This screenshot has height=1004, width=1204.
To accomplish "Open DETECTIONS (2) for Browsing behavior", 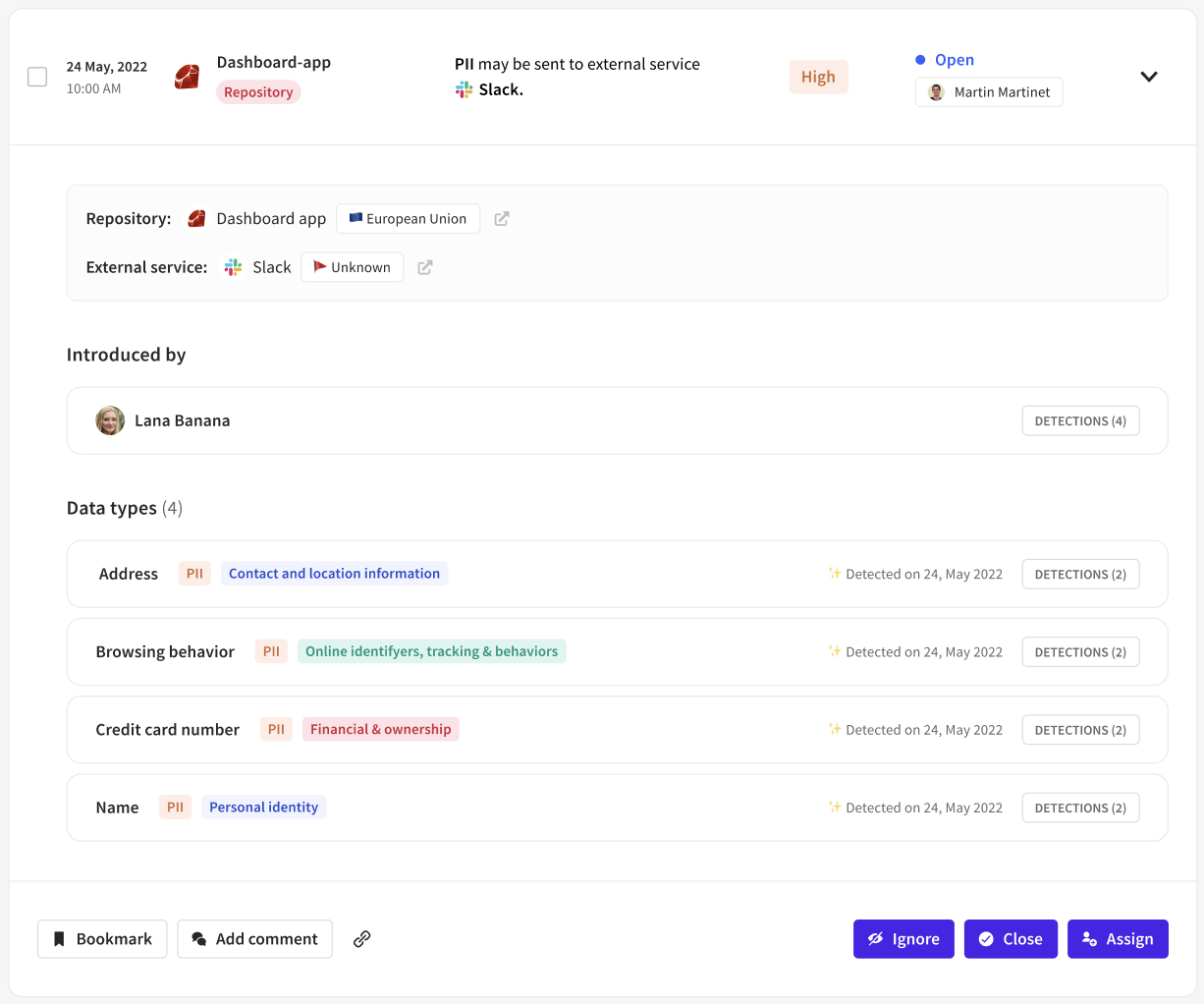I will click(1080, 651).
